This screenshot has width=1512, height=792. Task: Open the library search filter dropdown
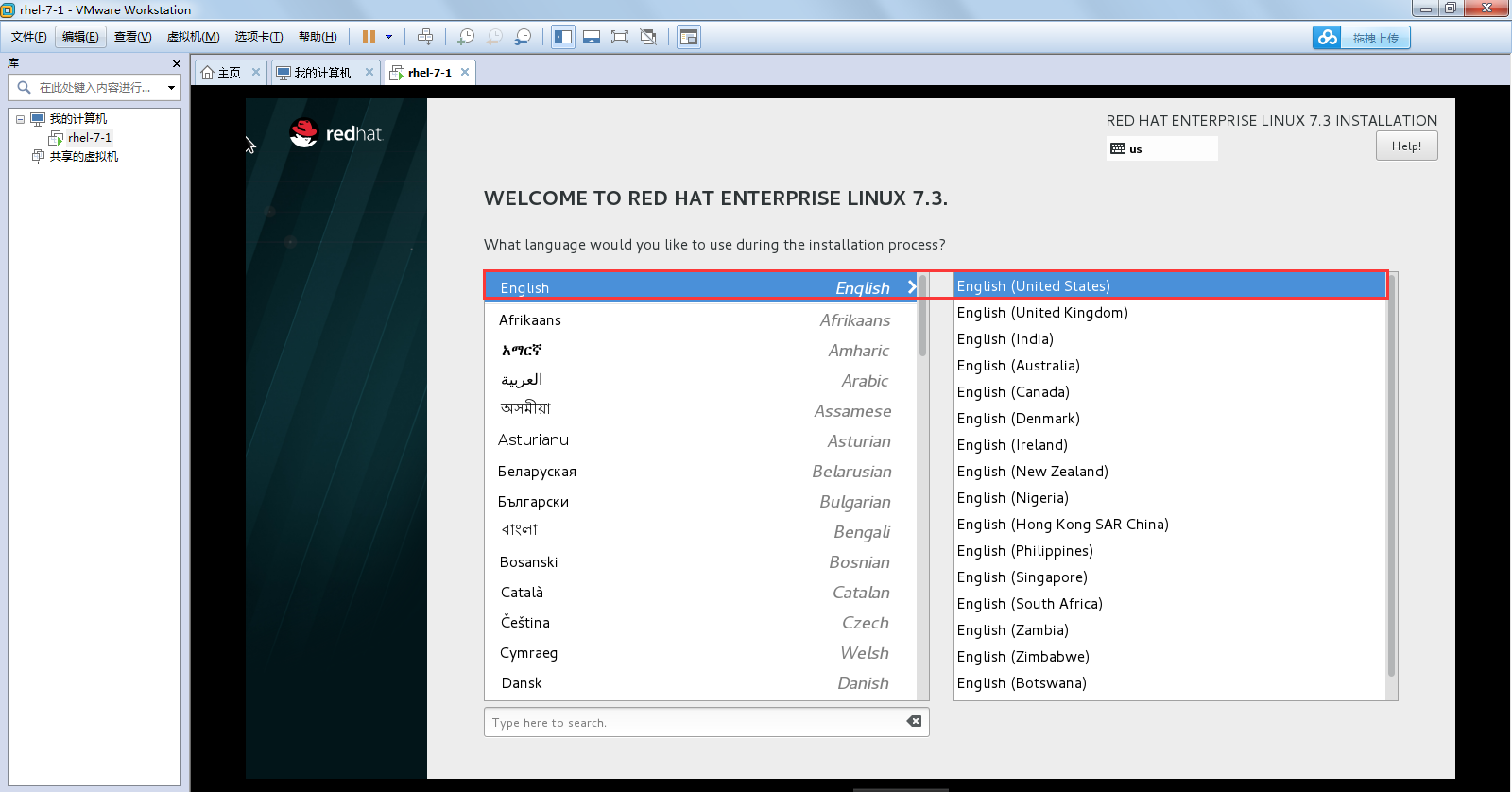[x=171, y=88]
